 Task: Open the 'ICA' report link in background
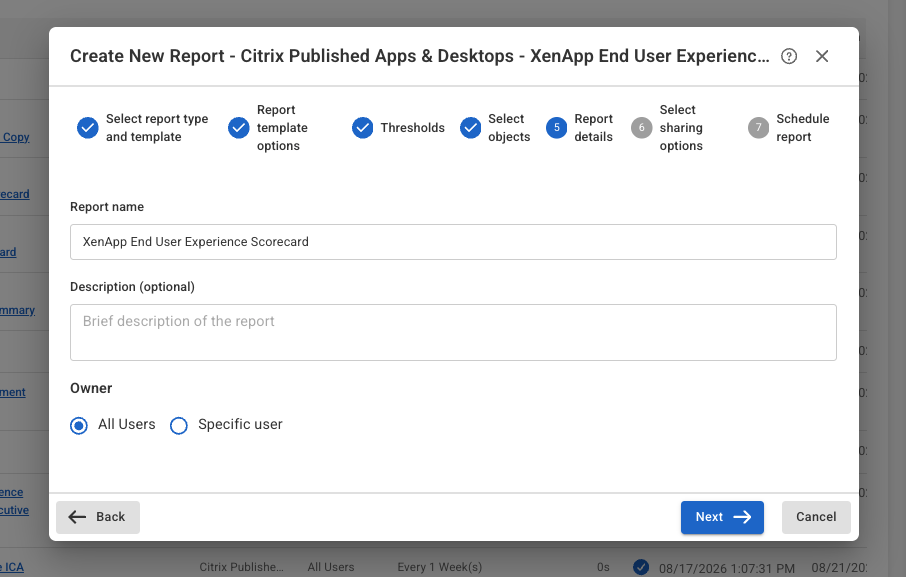click(x=12, y=567)
